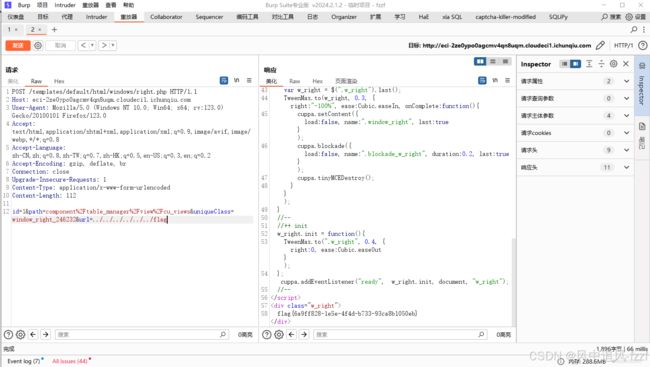Viewport: 650px width, 367px height.
Task: Open the xia SQL extension tab
Action: point(452,17)
